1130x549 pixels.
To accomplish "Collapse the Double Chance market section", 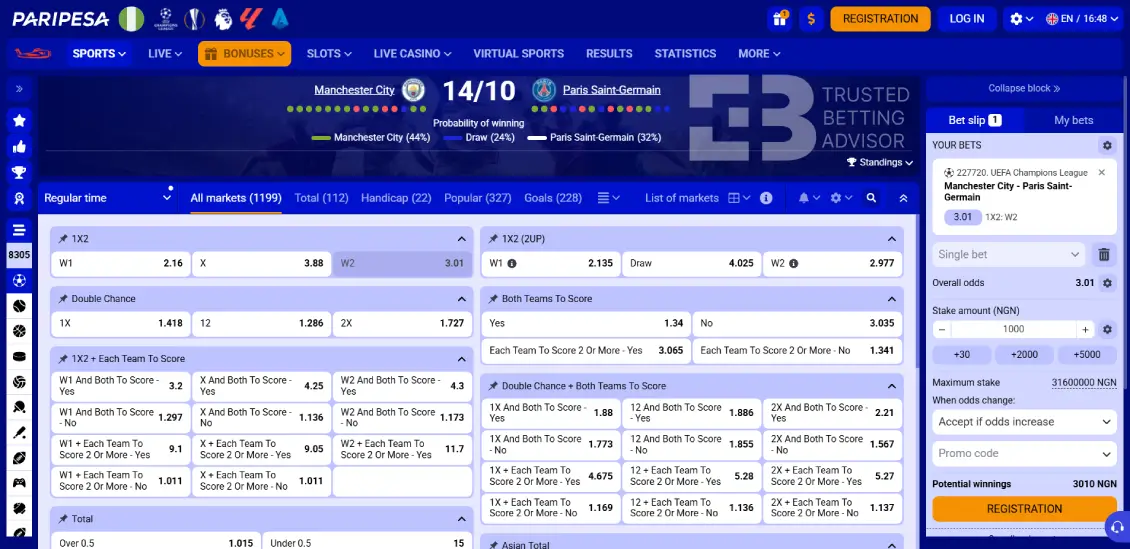I will [461, 298].
